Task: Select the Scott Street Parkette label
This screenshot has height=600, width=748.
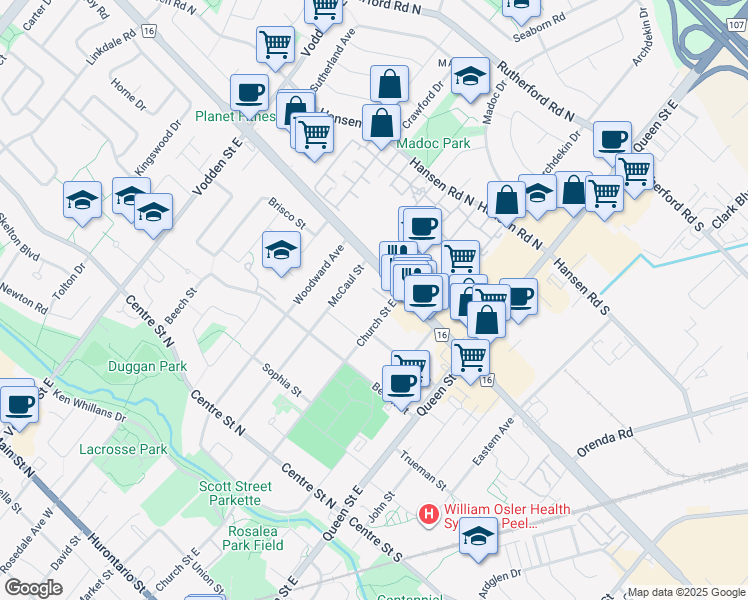Action: coord(230,493)
